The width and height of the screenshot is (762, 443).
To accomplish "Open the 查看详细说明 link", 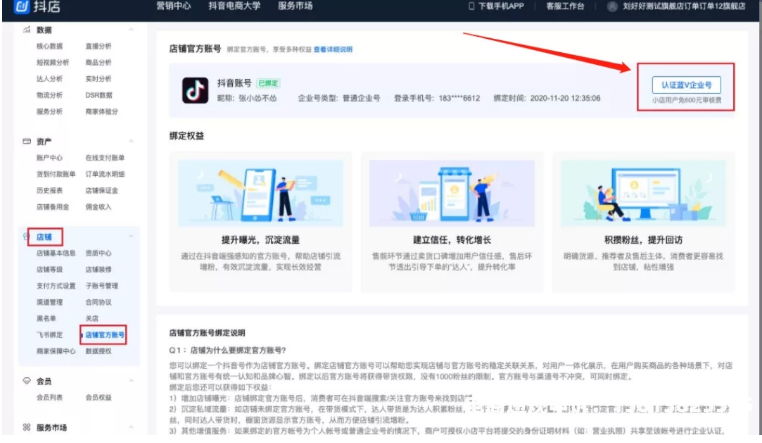I will 334,48.
